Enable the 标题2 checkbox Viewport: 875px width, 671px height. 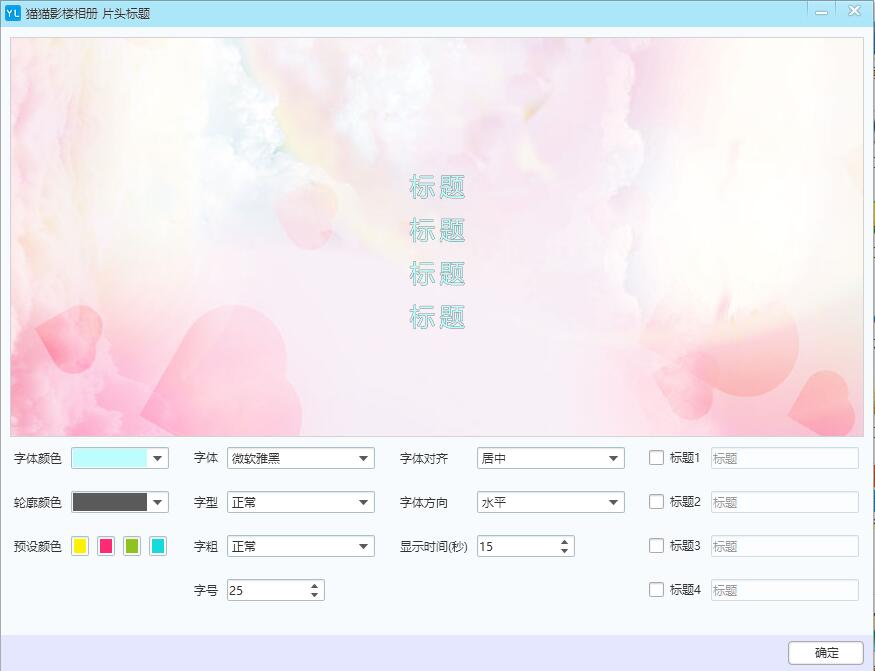(657, 502)
